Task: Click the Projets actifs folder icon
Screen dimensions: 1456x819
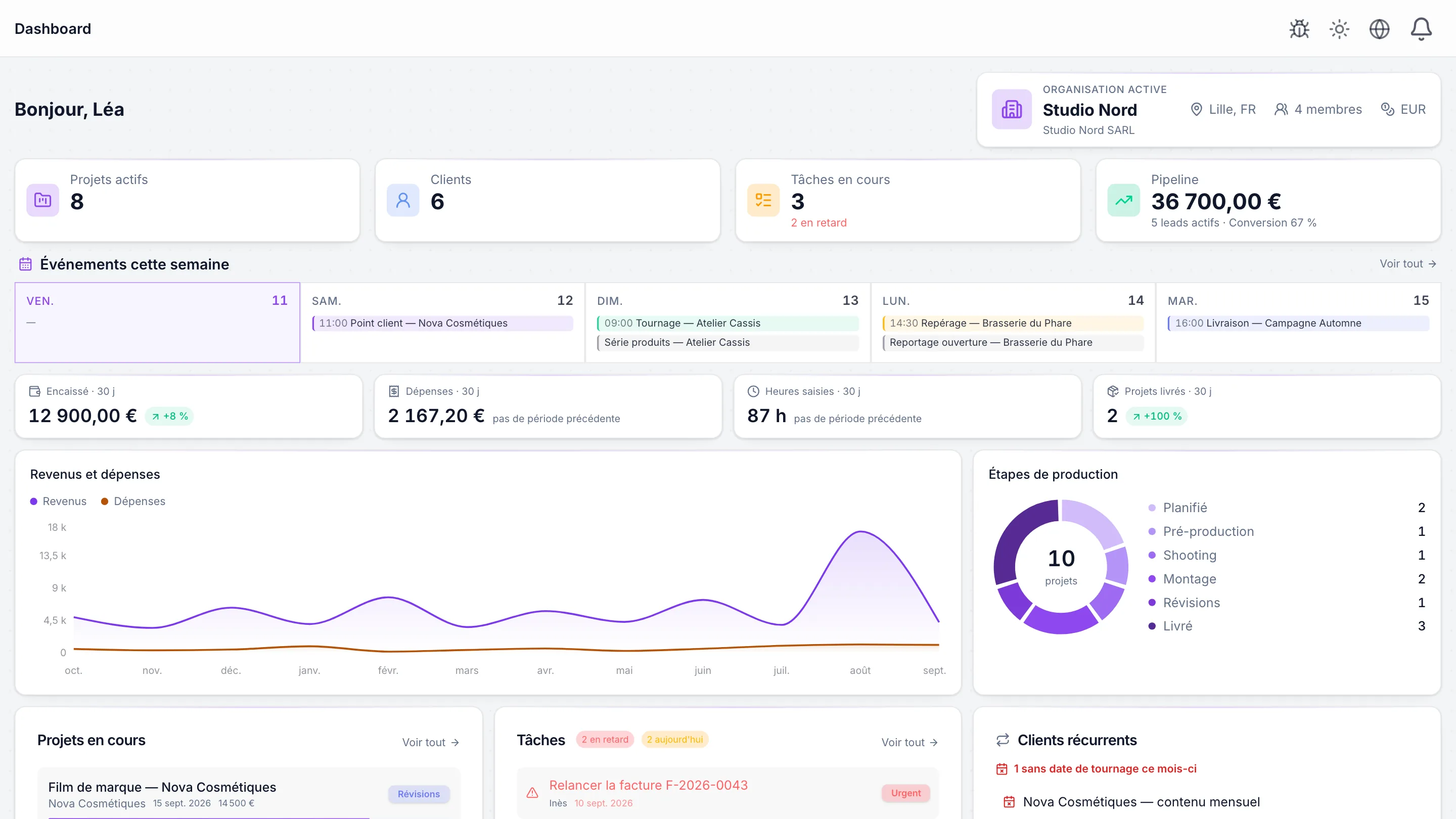Action: pyautogui.click(x=43, y=200)
